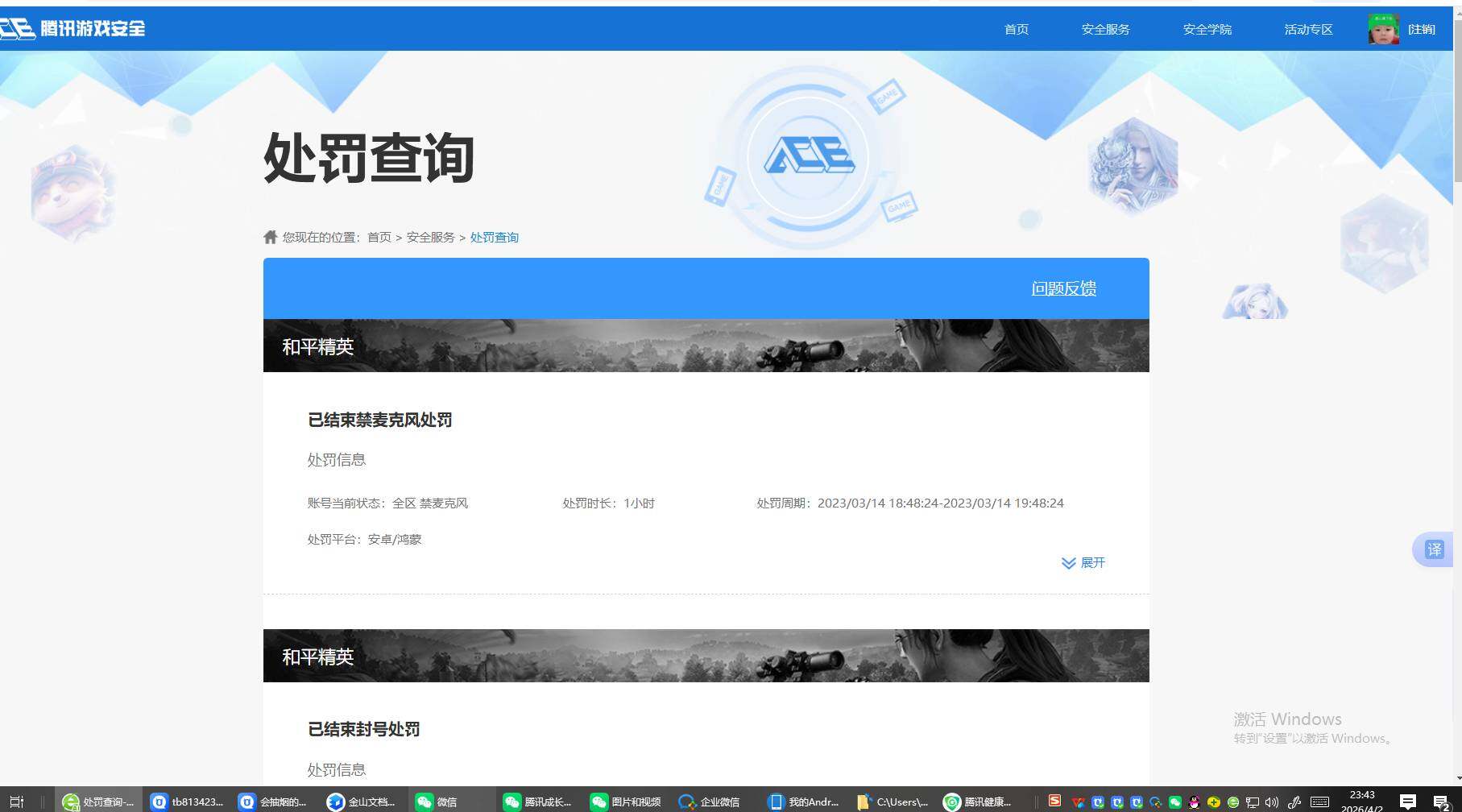Click the home breadcrumb icon beside 您现在的位置
Screen dimensions: 1462x812
(271, 236)
